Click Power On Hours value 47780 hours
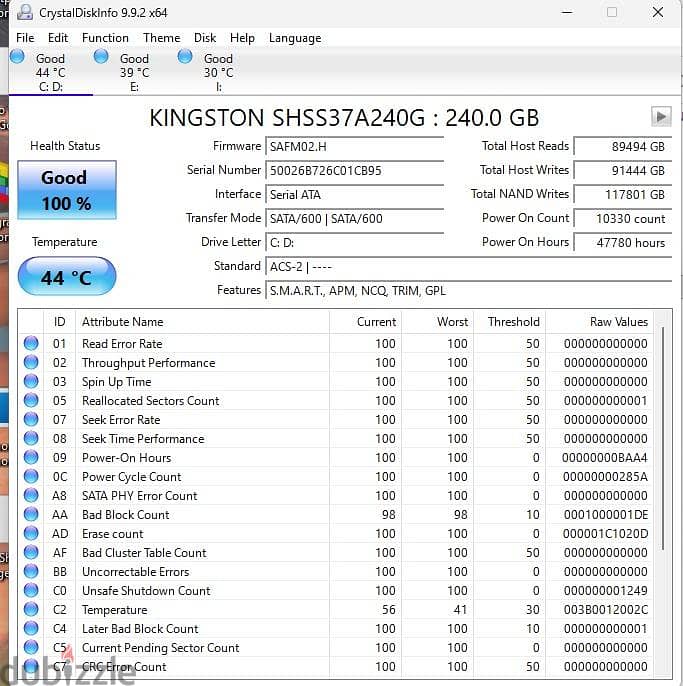683x686 pixels. pyautogui.click(x=623, y=242)
